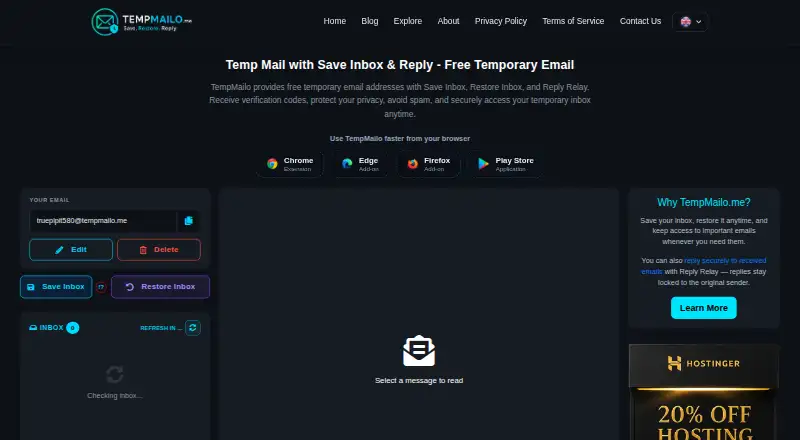The width and height of the screenshot is (800, 440).
Task: Click the TempMailo logo
Action: pyautogui.click(x=141, y=21)
